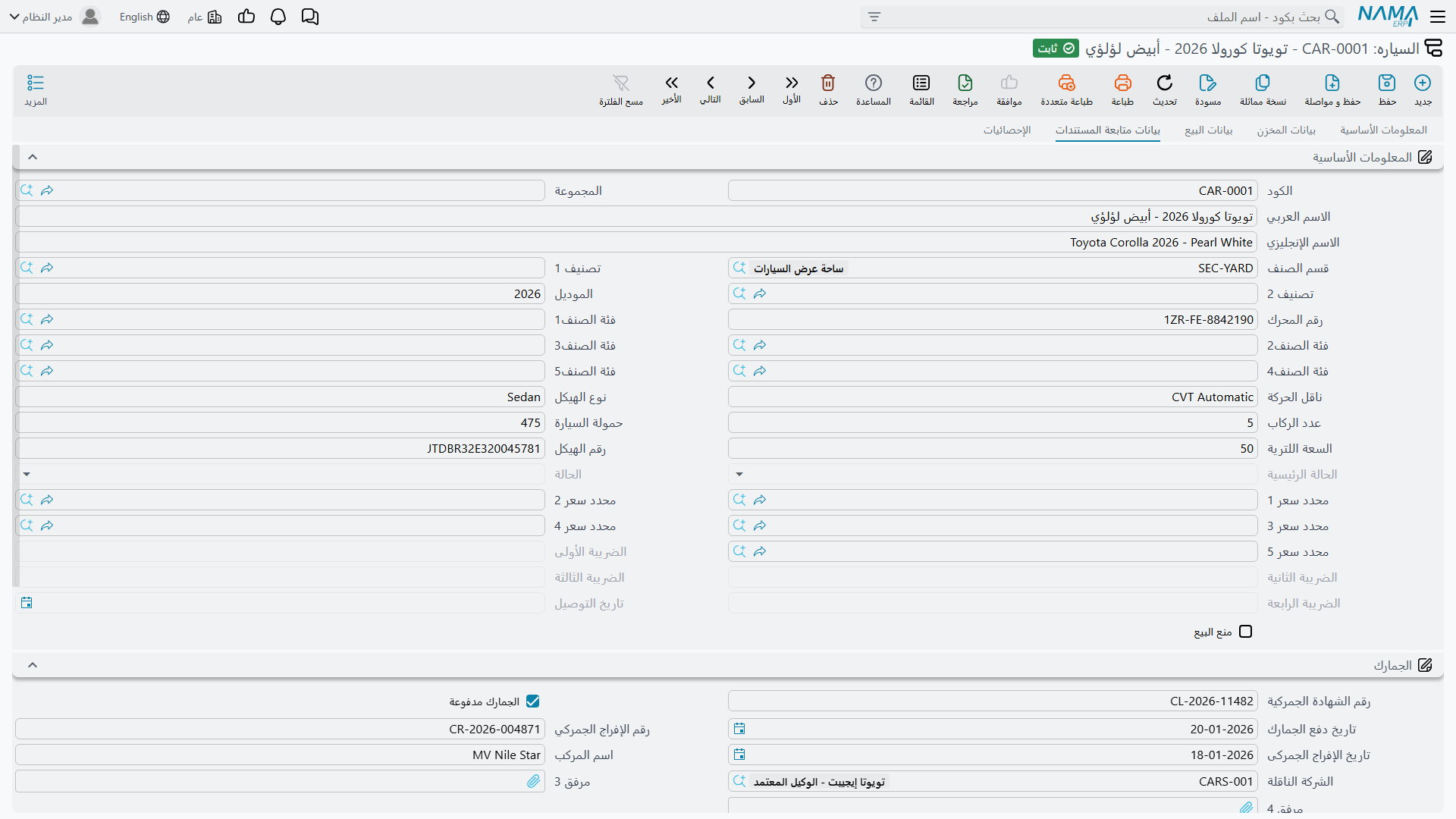
Task: Open search filter options icon
Action: (874, 17)
